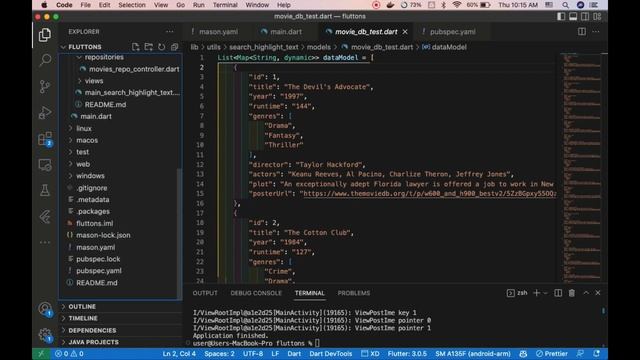
Task: Refresh the Explorer file tree
Action: point(162,47)
